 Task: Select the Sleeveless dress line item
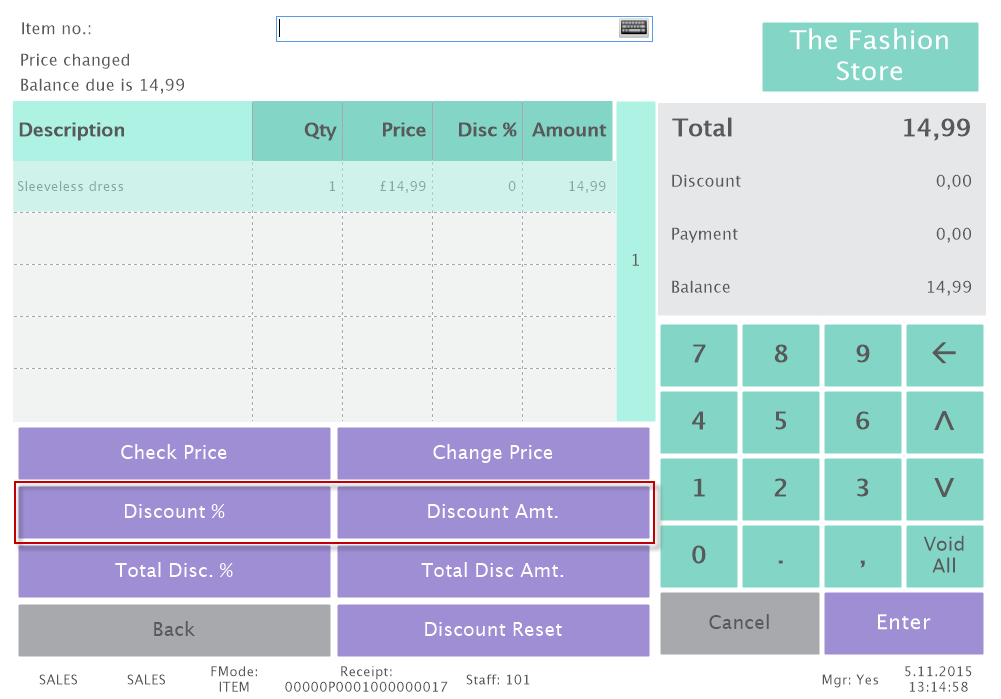pos(130,187)
